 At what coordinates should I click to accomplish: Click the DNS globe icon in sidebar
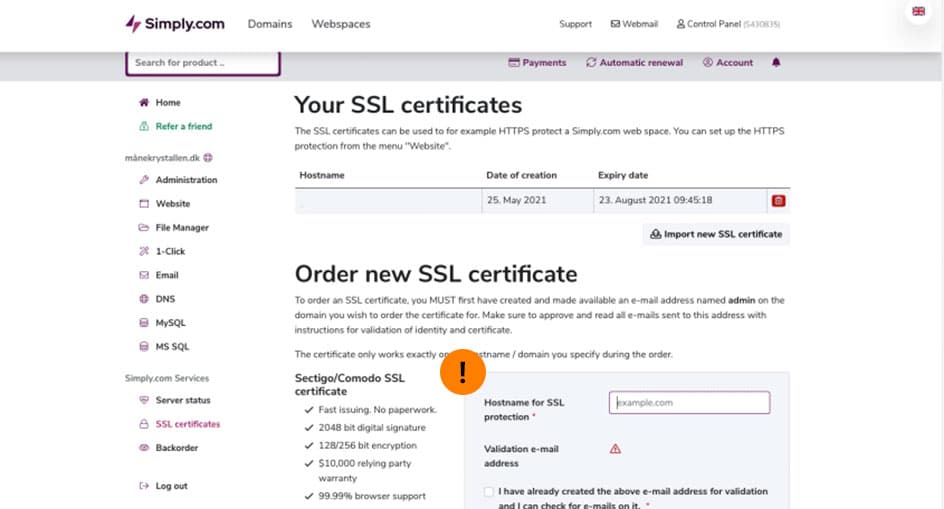[144, 299]
